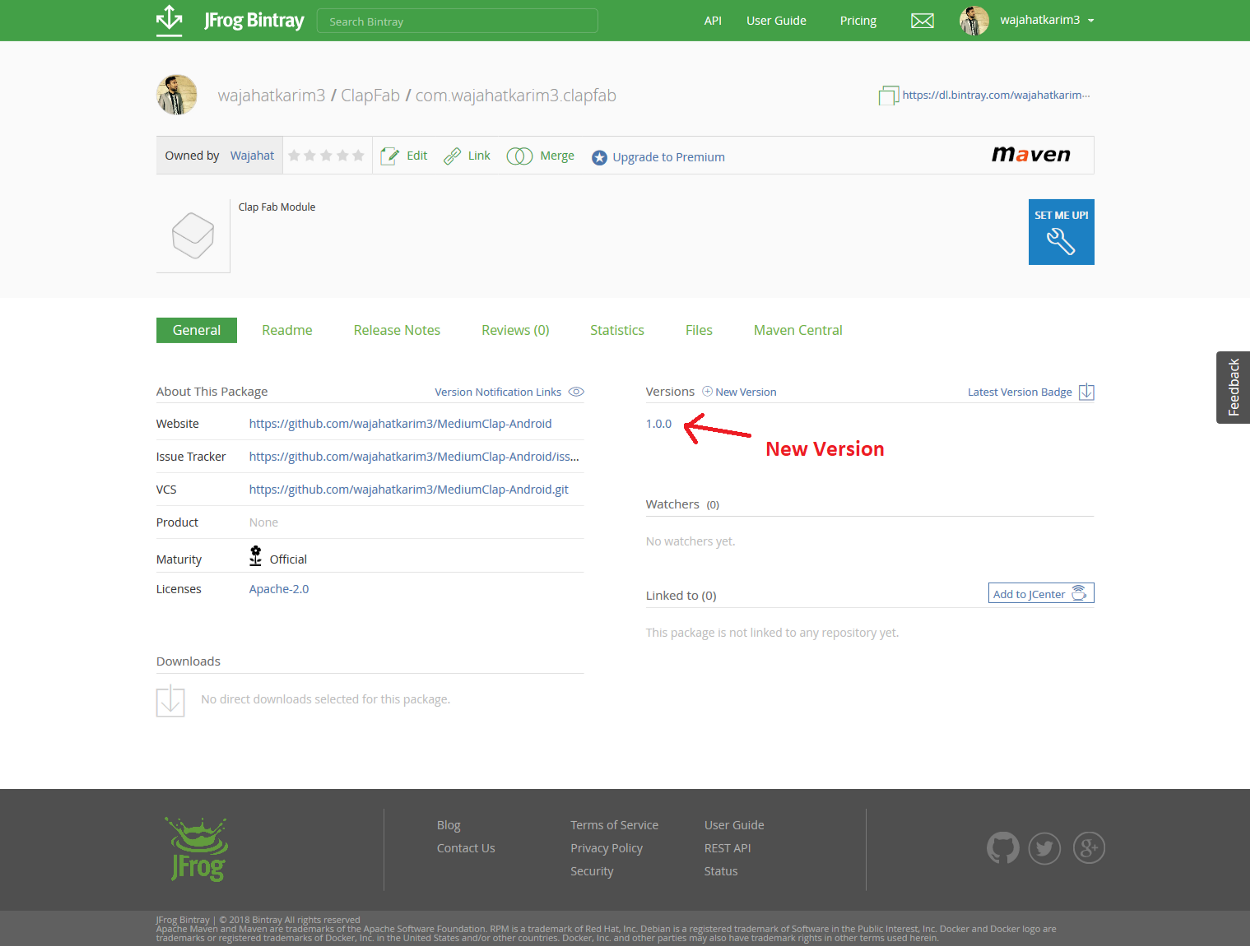This screenshot has width=1250, height=946.
Task: Open the Release Notes tab
Action: 397,330
